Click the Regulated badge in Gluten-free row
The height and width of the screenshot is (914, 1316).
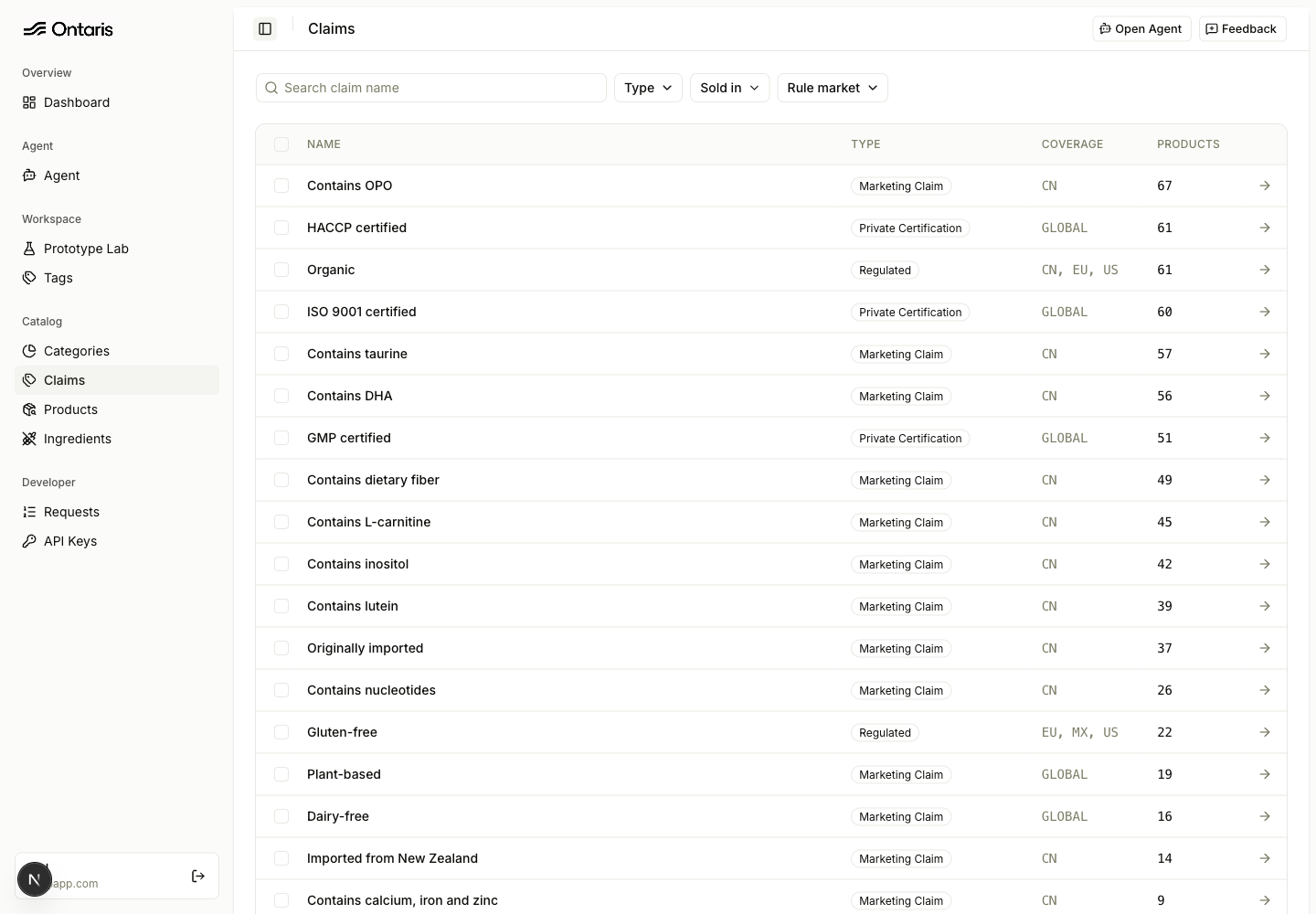tap(885, 732)
